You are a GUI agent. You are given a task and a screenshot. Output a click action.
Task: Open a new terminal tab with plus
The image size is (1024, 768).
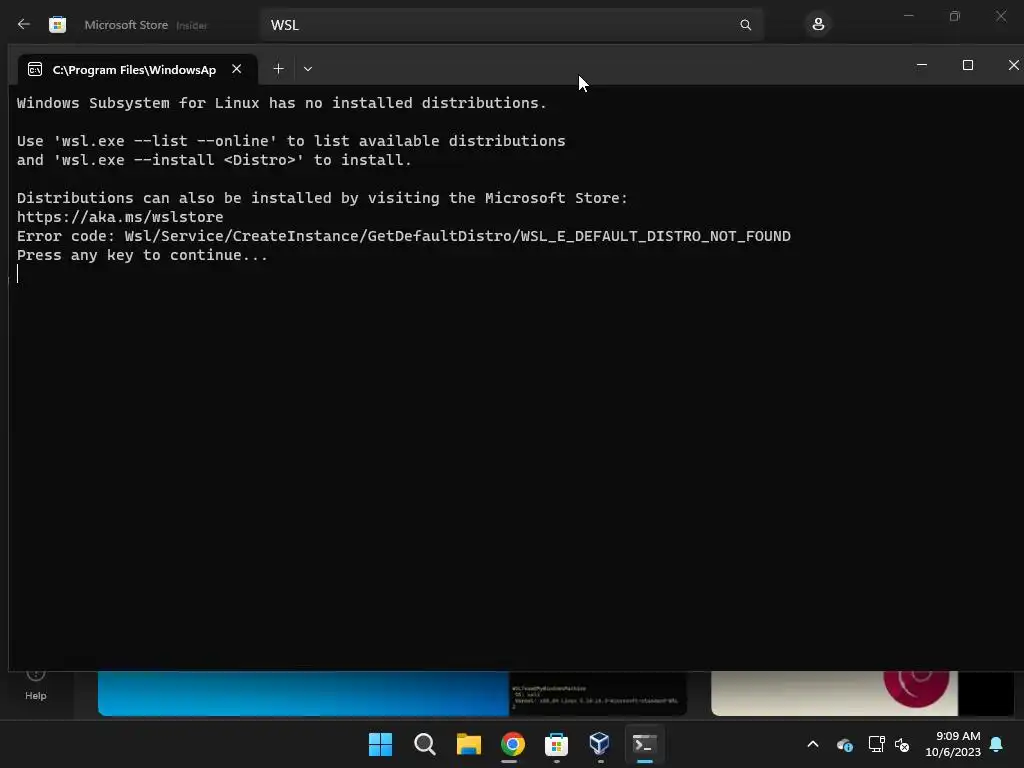278,69
